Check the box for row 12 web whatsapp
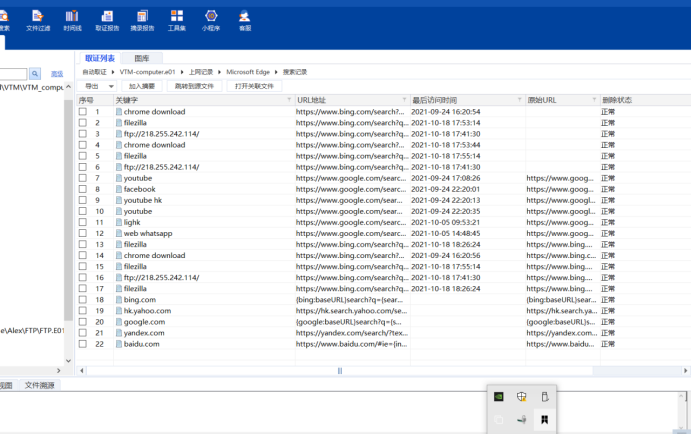Screen dimensions: 691x435 [x=82, y=233]
